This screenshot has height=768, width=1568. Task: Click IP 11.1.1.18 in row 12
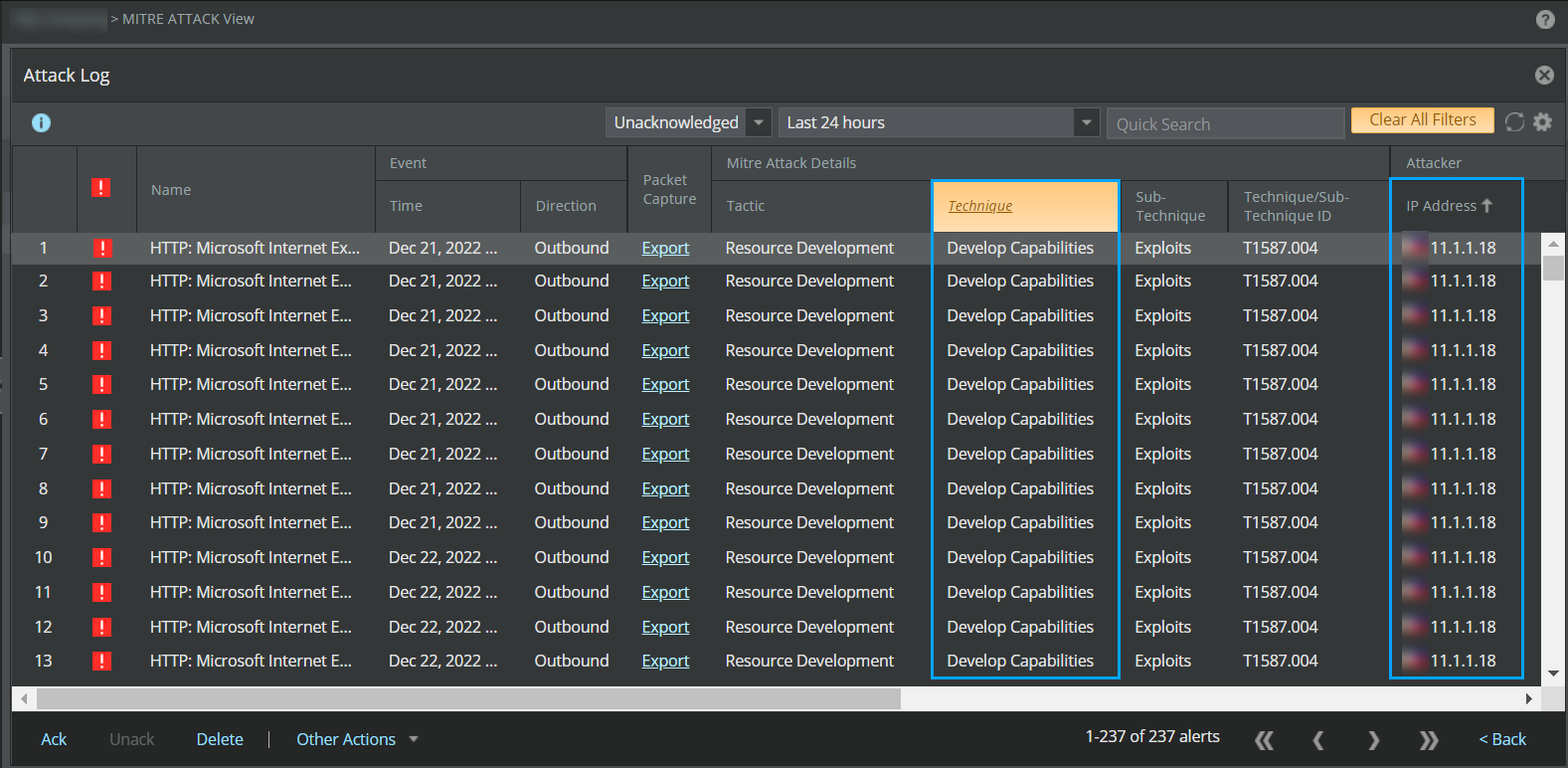click(x=1463, y=627)
